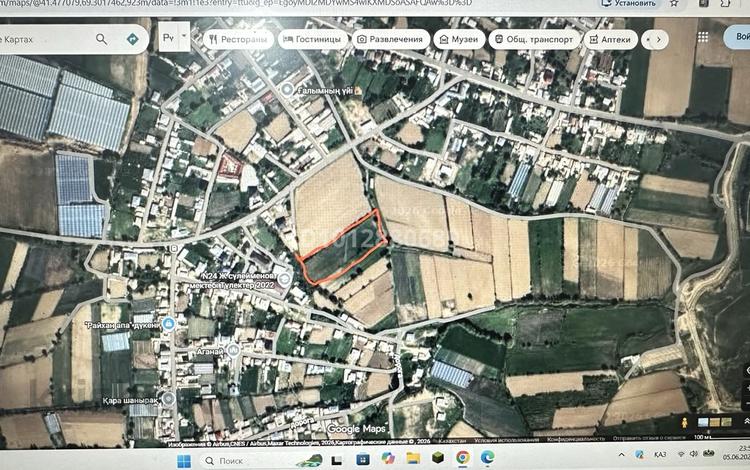Open the N24 Ж.Сулейменов school pin

[285, 279]
